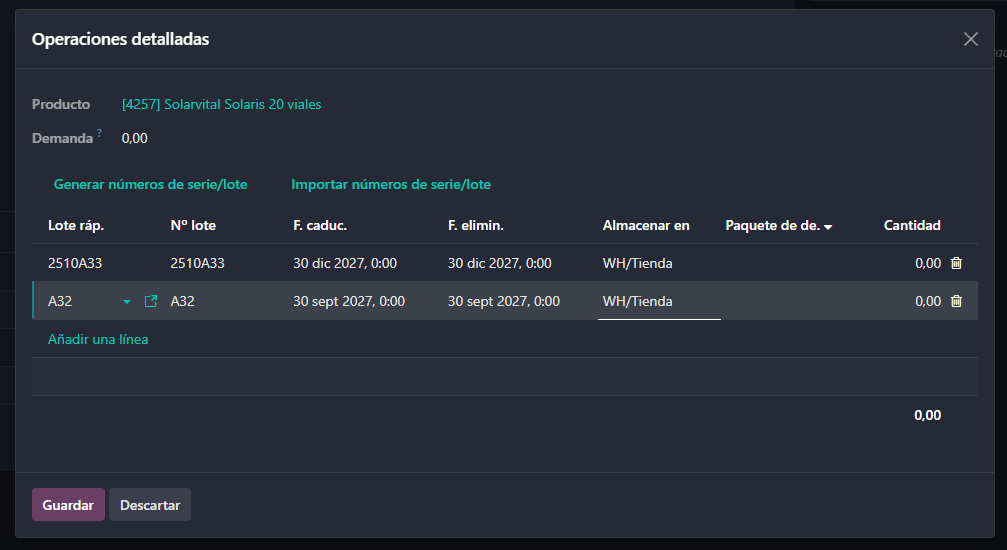
Task: Focus the Almacenar en field of the A32 row
Action: pyautogui.click(x=658, y=301)
